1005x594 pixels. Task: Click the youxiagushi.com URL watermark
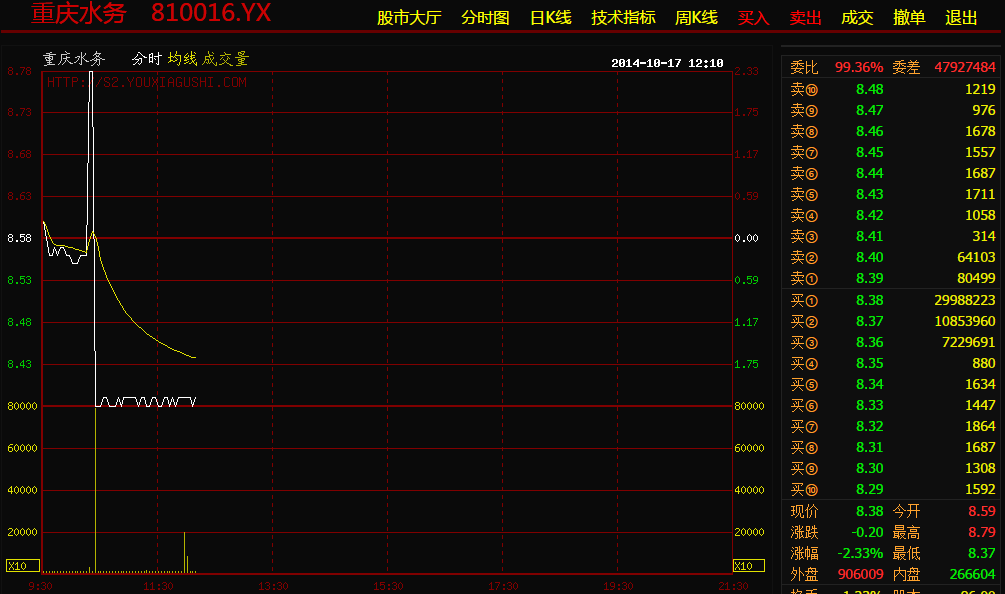[x=147, y=83]
